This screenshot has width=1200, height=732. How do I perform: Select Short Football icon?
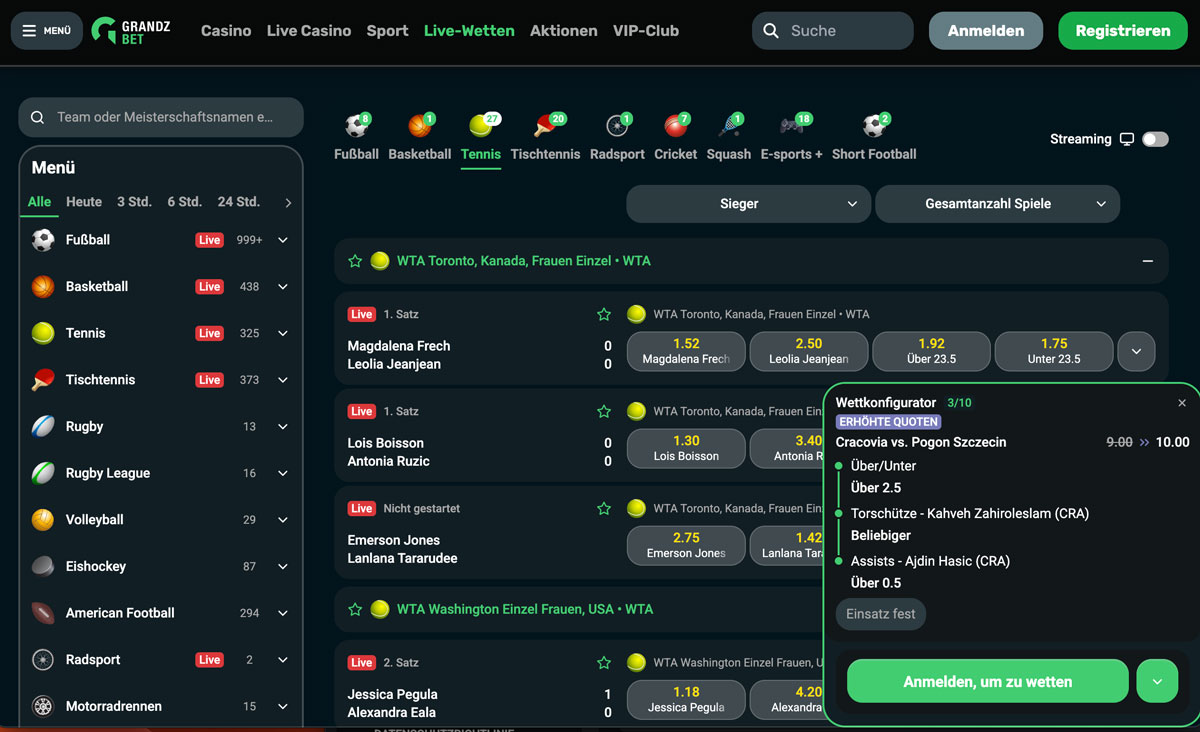pos(874,127)
